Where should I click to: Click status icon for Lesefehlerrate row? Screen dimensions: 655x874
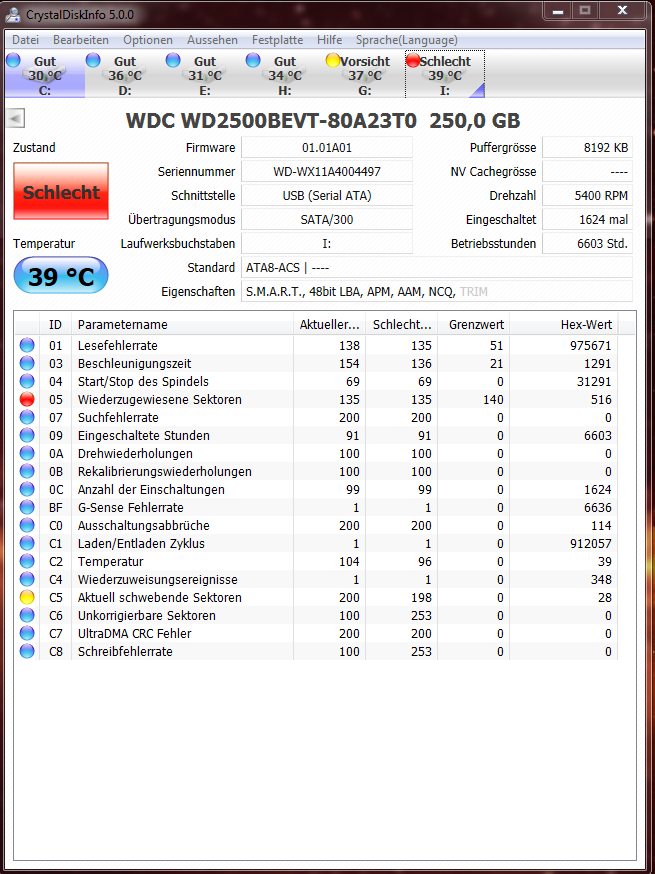pos(27,346)
